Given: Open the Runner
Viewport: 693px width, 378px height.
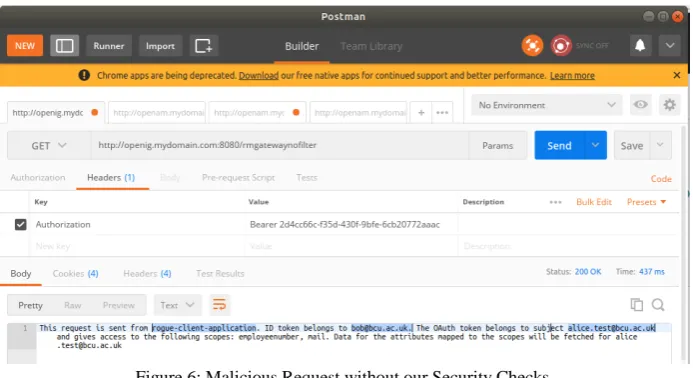Looking at the screenshot, I should 109,46.
